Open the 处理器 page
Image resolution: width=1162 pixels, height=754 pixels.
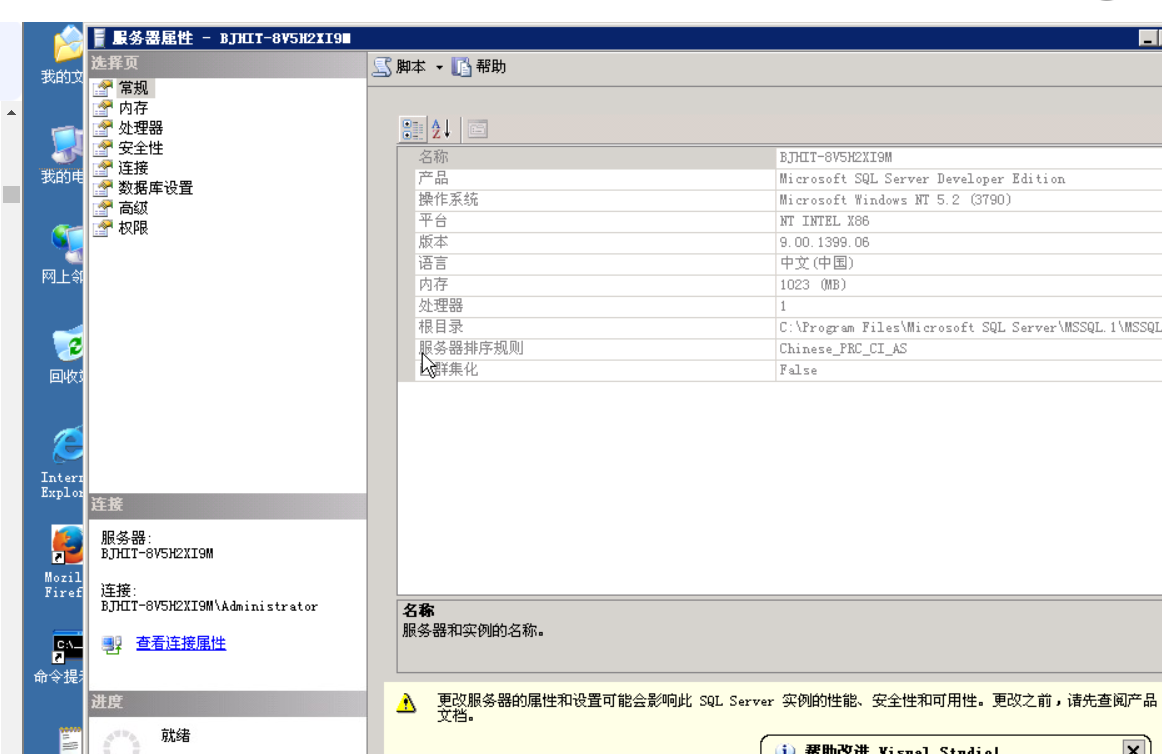coord(141,128)
